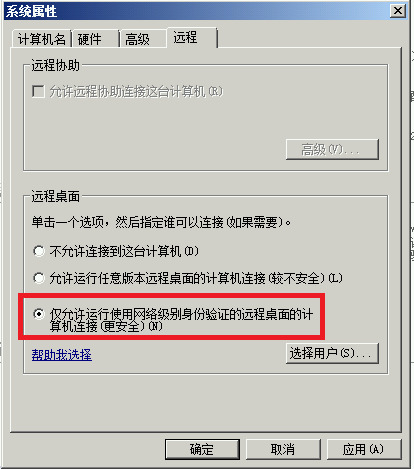414x469 pixels.
Task: Click the 远程桌面 group heading
Action: (55, 196)
